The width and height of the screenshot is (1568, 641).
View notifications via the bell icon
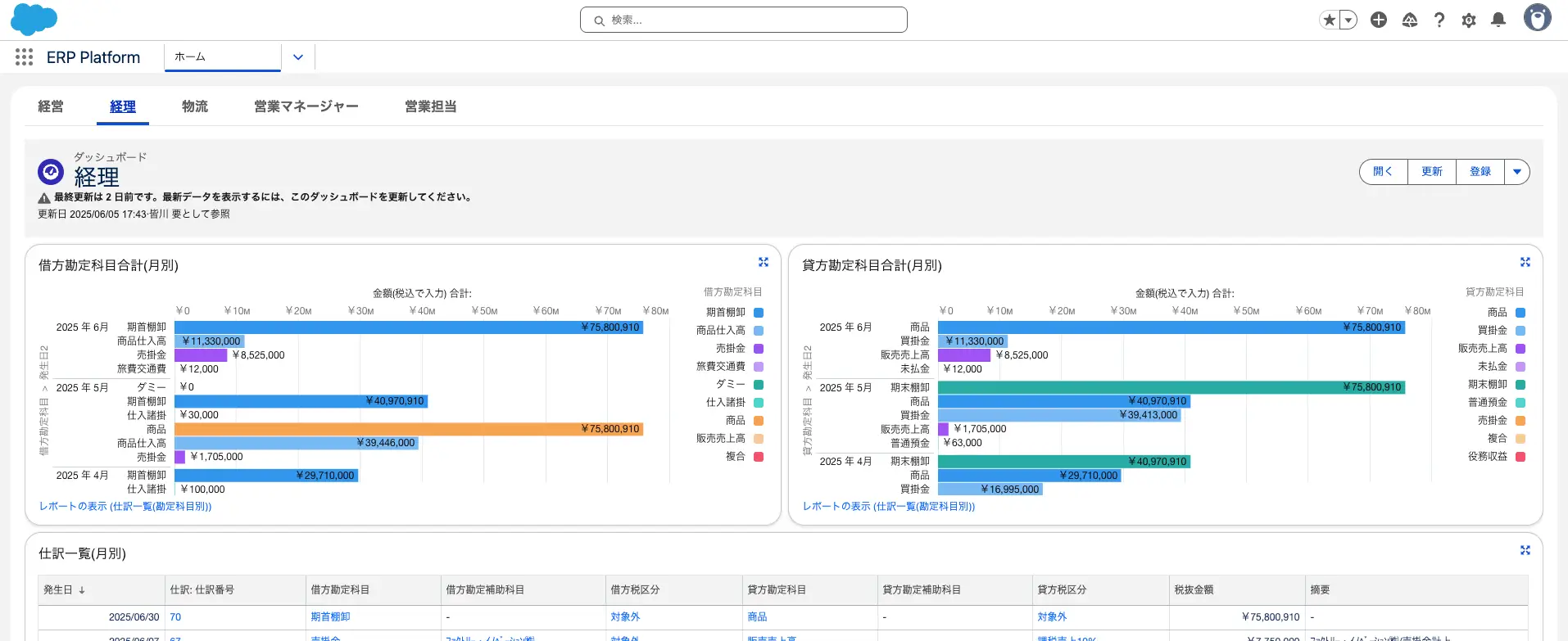coord(1498,20)
